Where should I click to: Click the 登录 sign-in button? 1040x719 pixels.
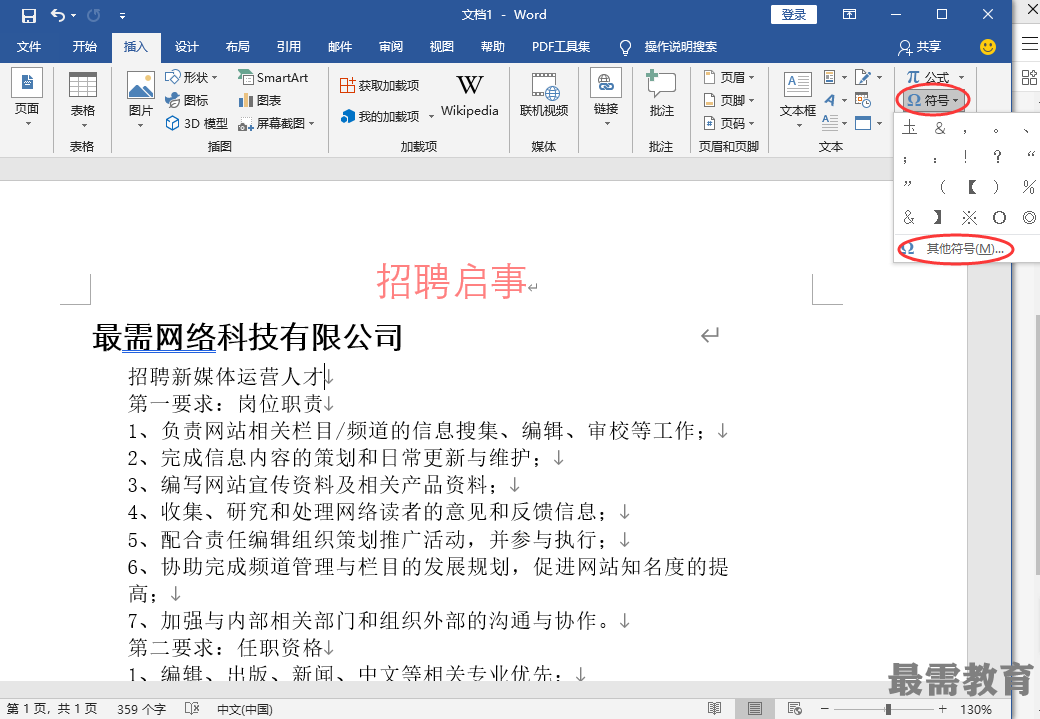coord(793,15)
